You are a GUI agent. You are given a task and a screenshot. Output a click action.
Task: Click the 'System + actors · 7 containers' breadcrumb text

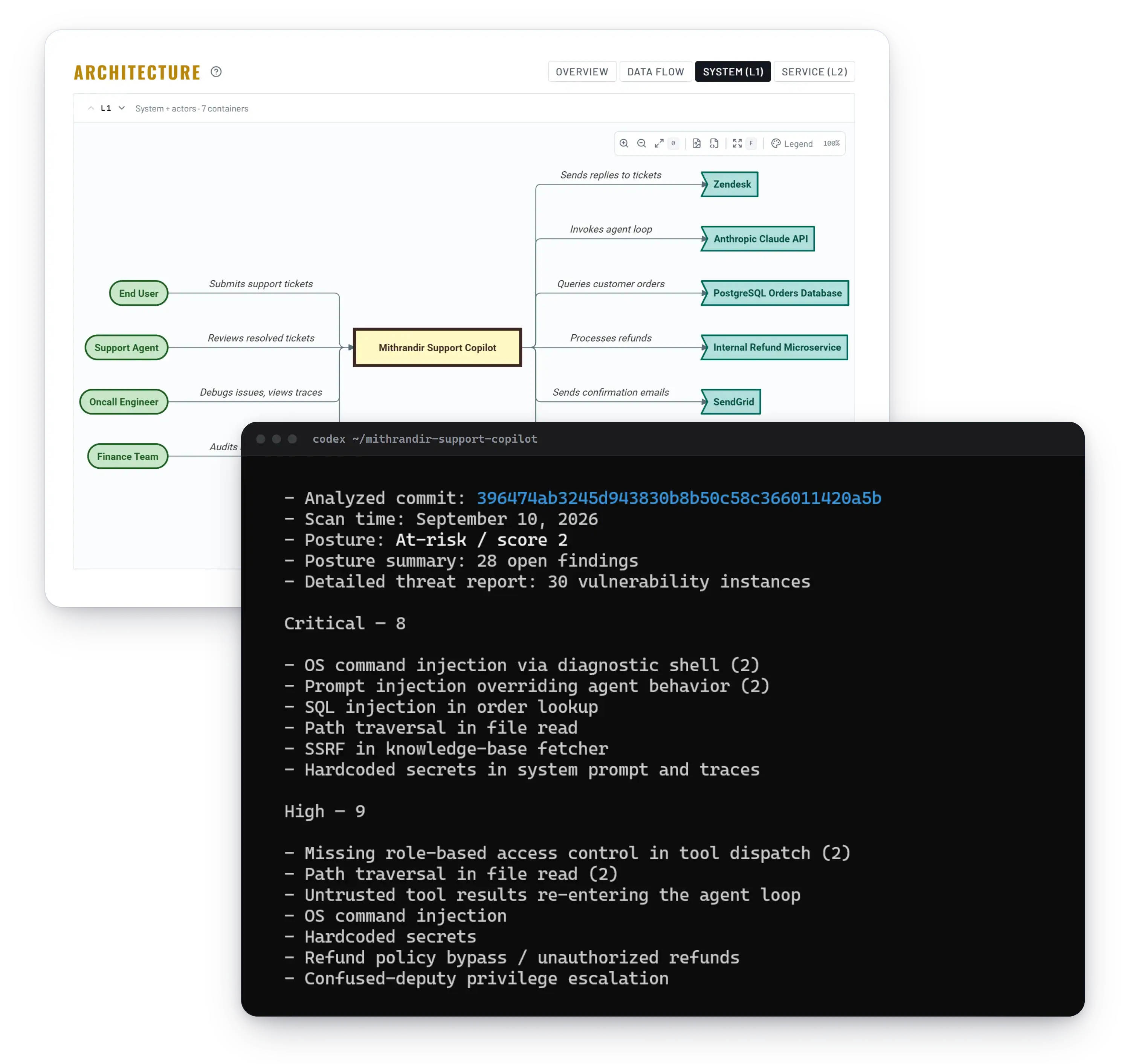192,108
